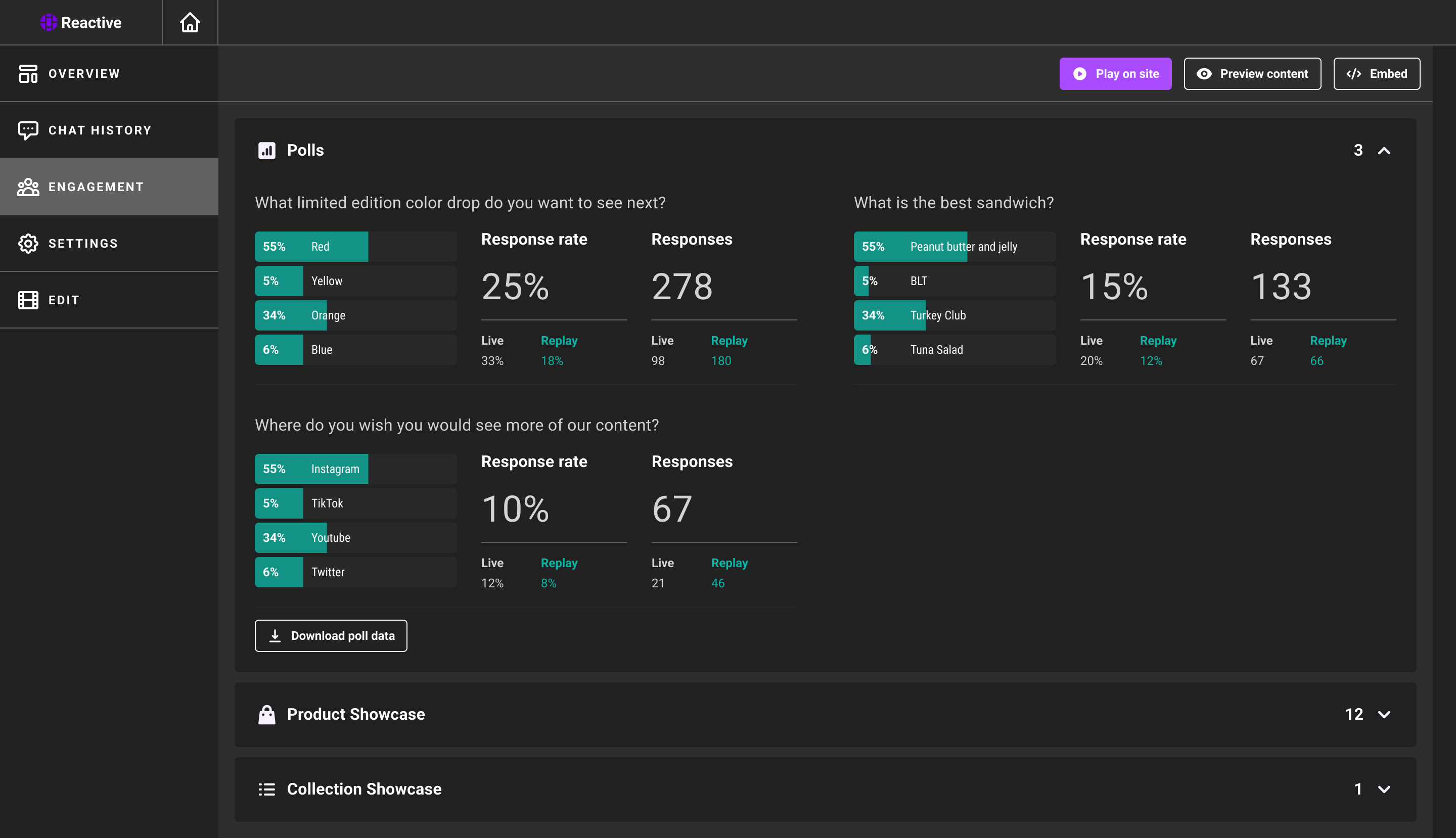This screenshot has height=838, width=1456.
Task: Click the Peanut butter and jelly bar
Action: click(x=954, y=246)
